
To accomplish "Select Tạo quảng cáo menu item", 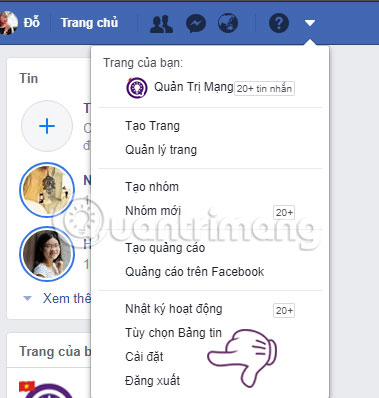I will click(165, 248).
